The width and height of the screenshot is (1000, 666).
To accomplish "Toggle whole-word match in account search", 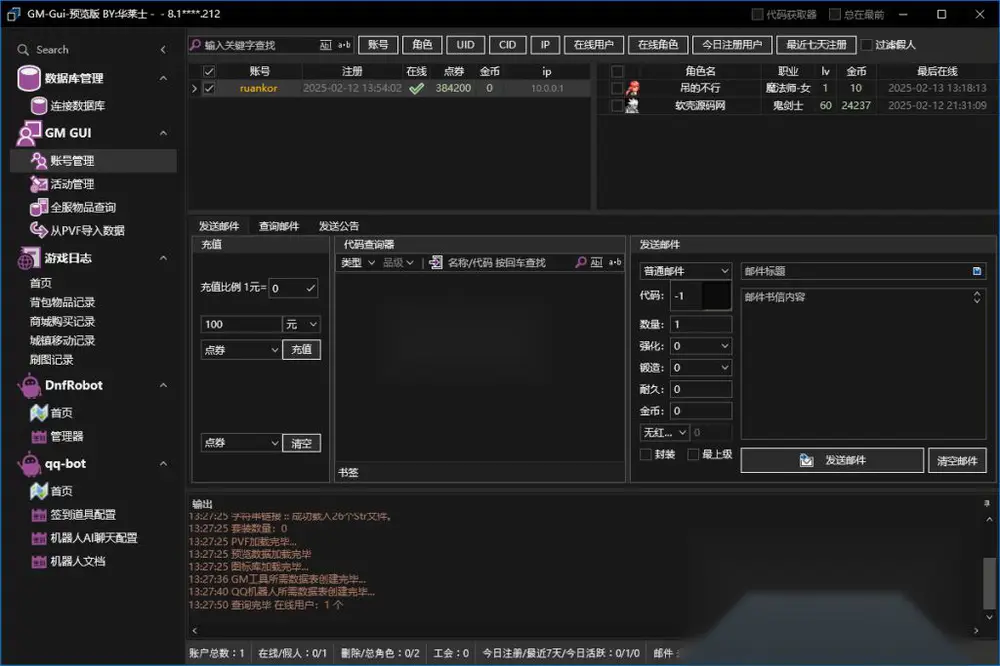I will [326, 45].
